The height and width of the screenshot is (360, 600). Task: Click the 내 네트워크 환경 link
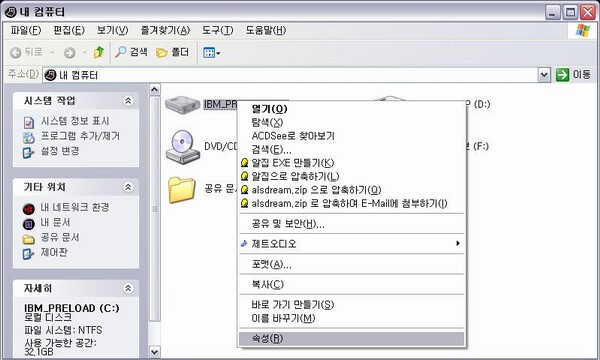pos(75,207)
